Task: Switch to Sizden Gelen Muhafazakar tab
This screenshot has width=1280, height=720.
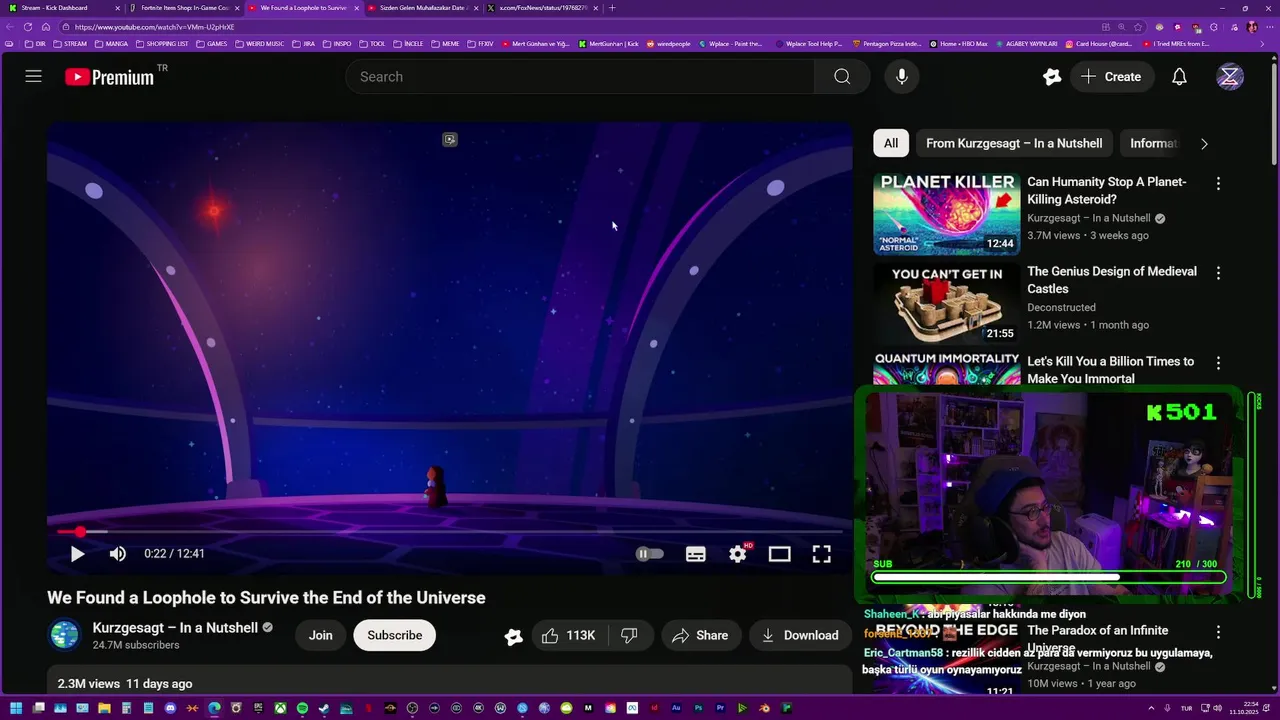Action: click(x=420, y=8)
